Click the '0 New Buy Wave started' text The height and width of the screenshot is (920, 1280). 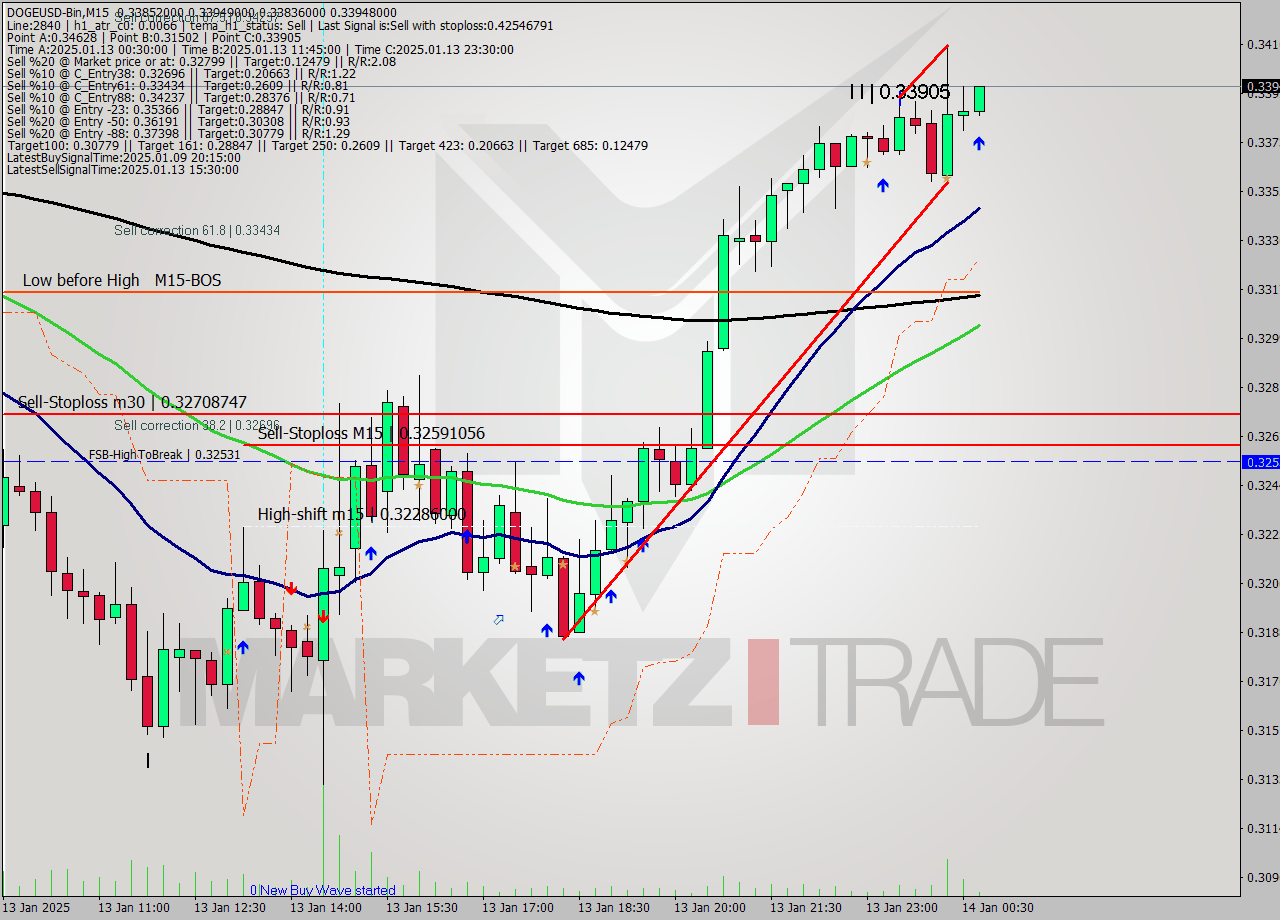pyautogui.click(x=322, y=890)
